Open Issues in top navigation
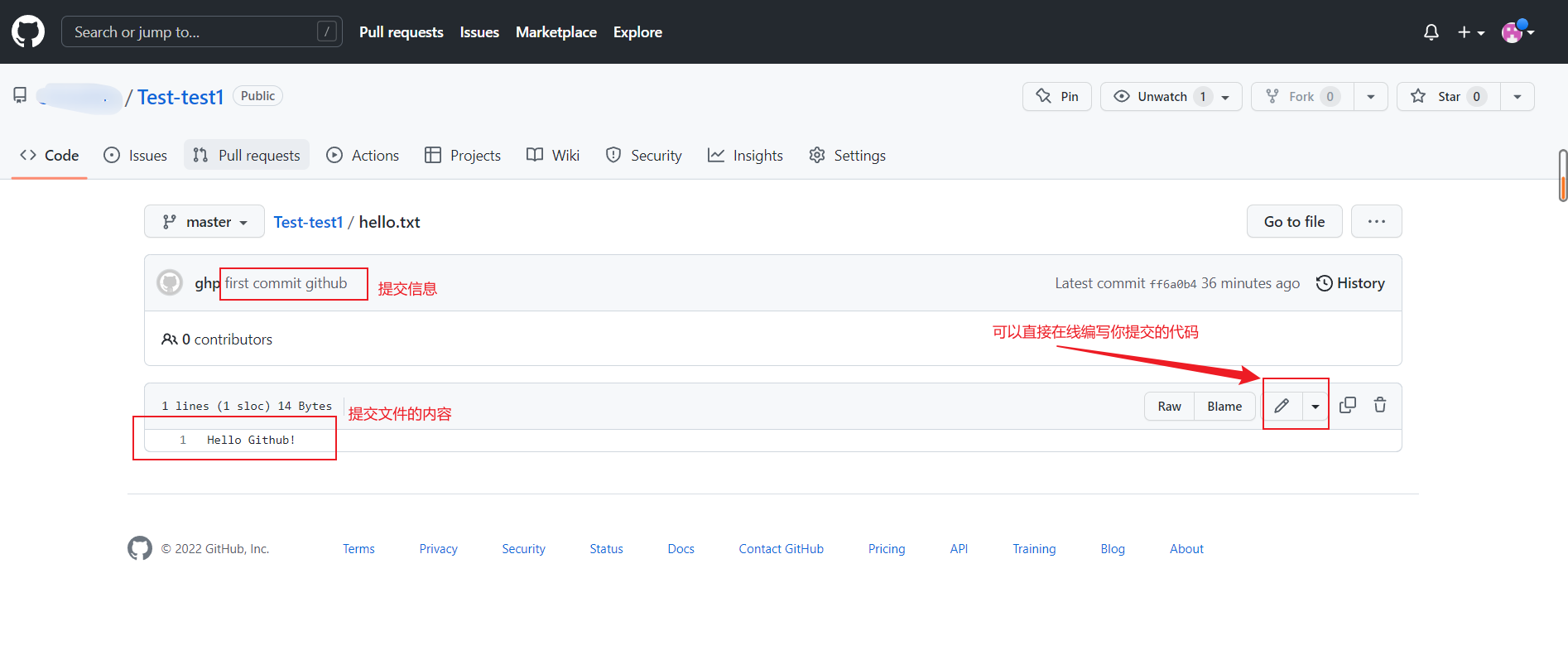The width and height of the screenshot is (1568, 660). click(479, 32)
